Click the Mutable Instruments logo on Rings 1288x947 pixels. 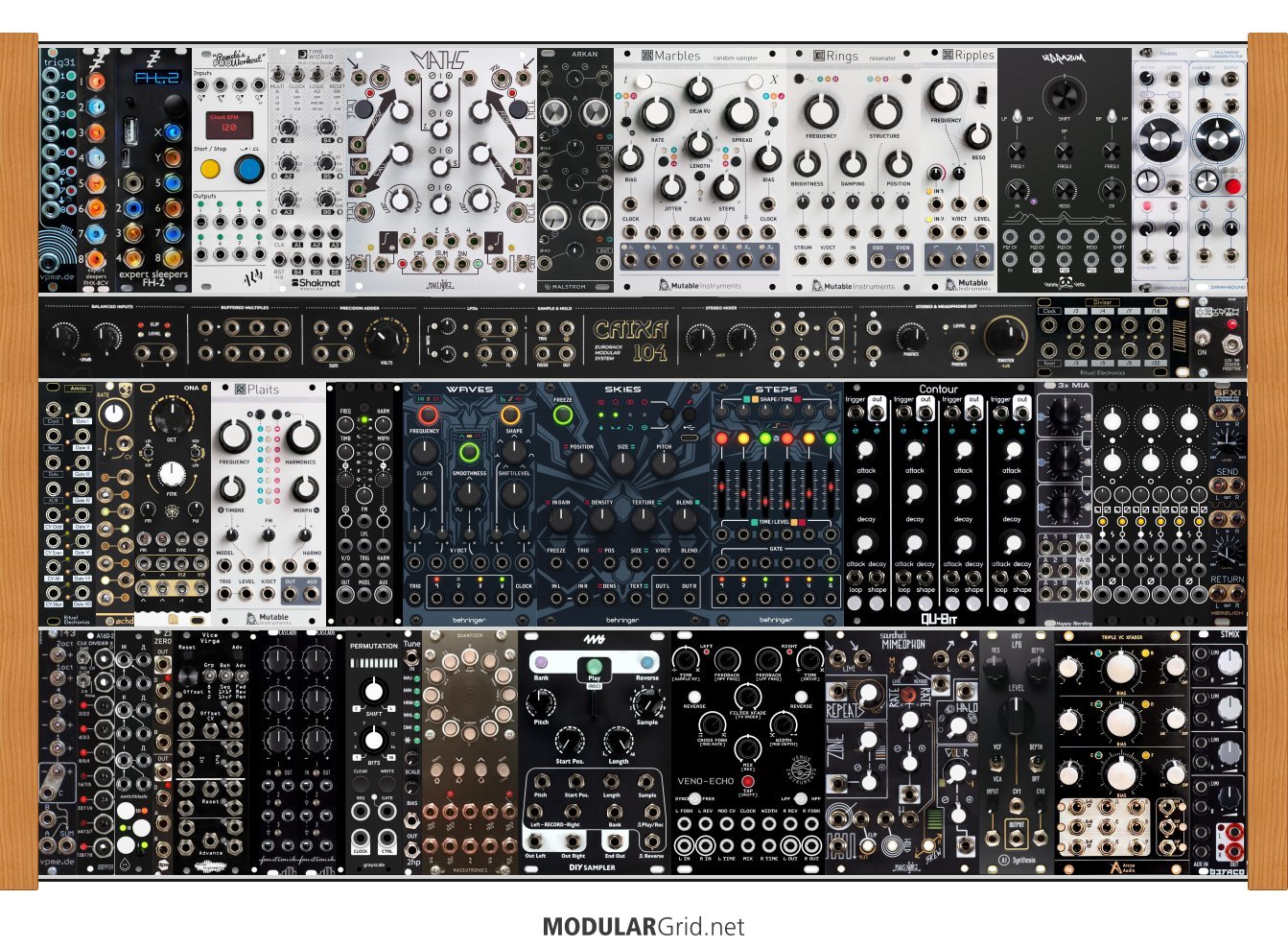(x=853, y=285)
